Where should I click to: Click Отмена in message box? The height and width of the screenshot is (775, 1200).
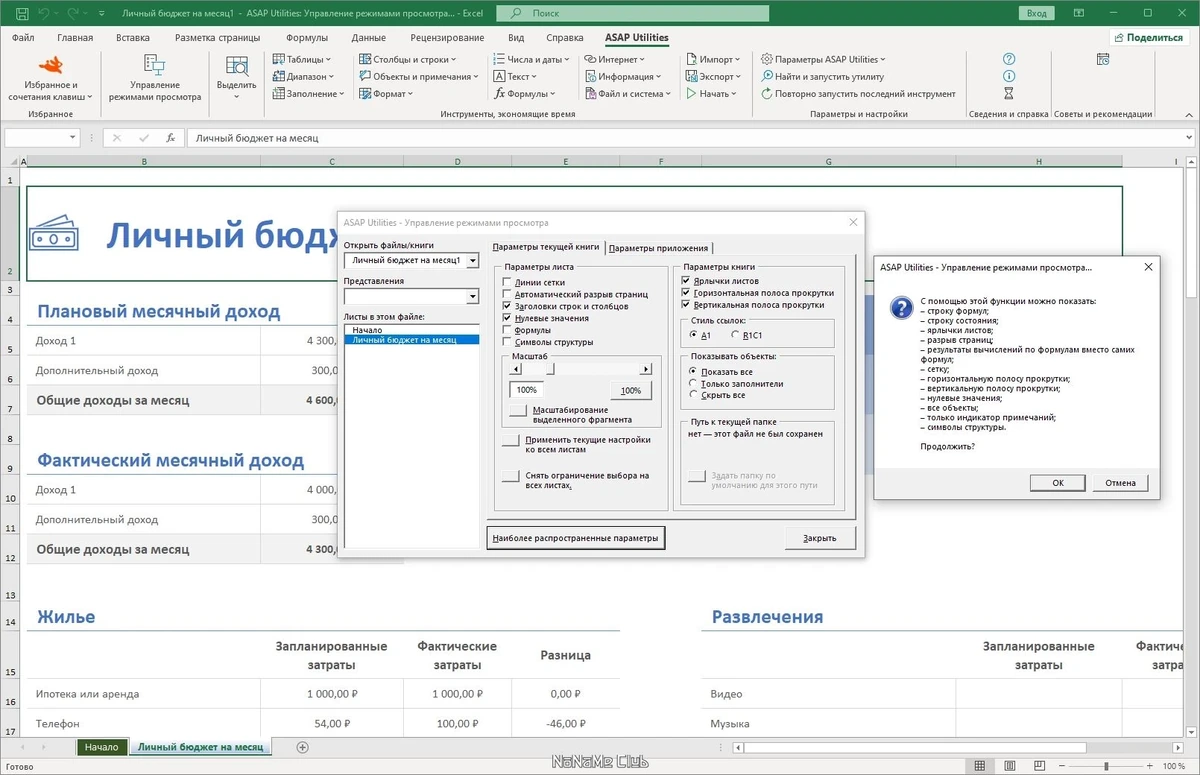1120,482
